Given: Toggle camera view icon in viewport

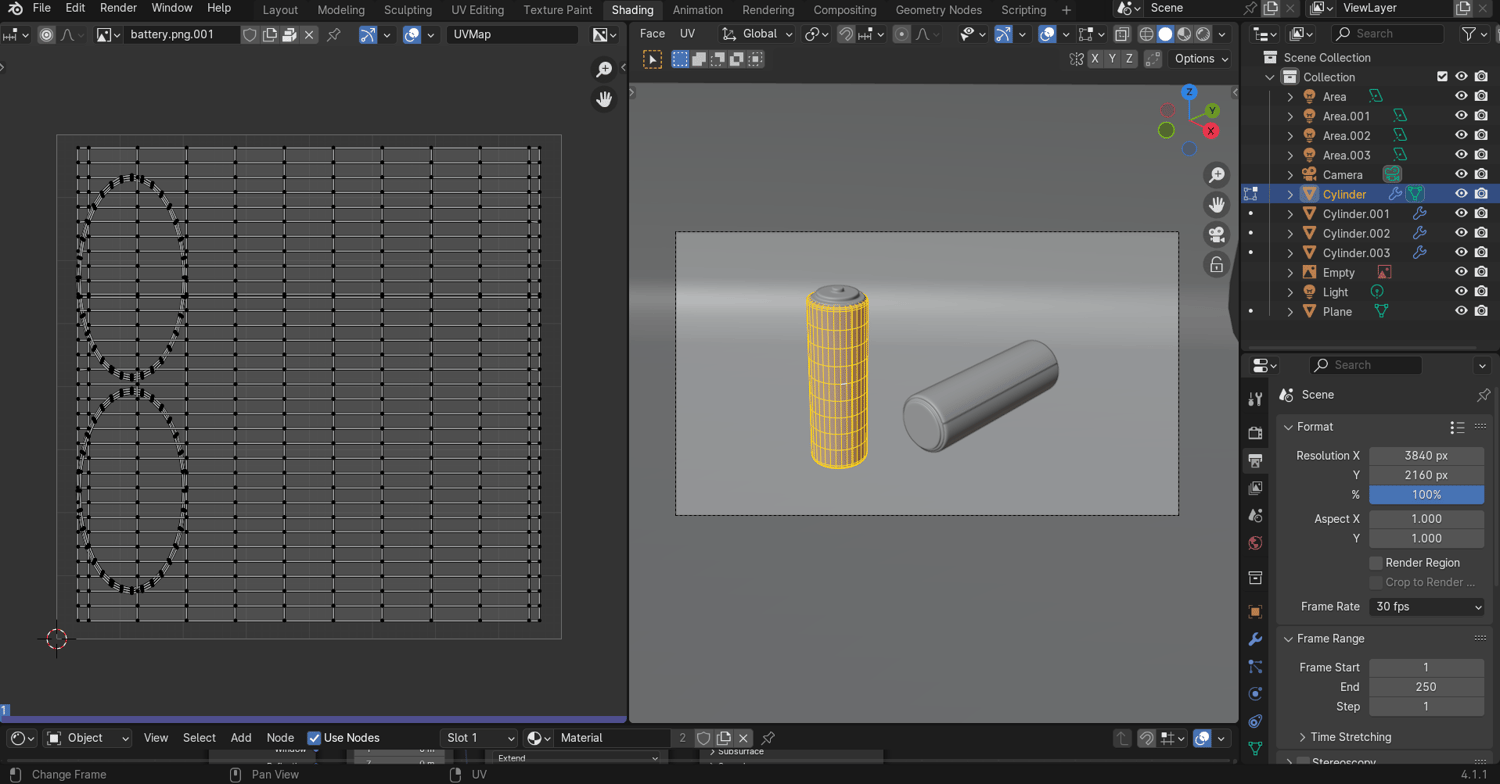Looking at the screenshot, I should [x=1216, y=235].
